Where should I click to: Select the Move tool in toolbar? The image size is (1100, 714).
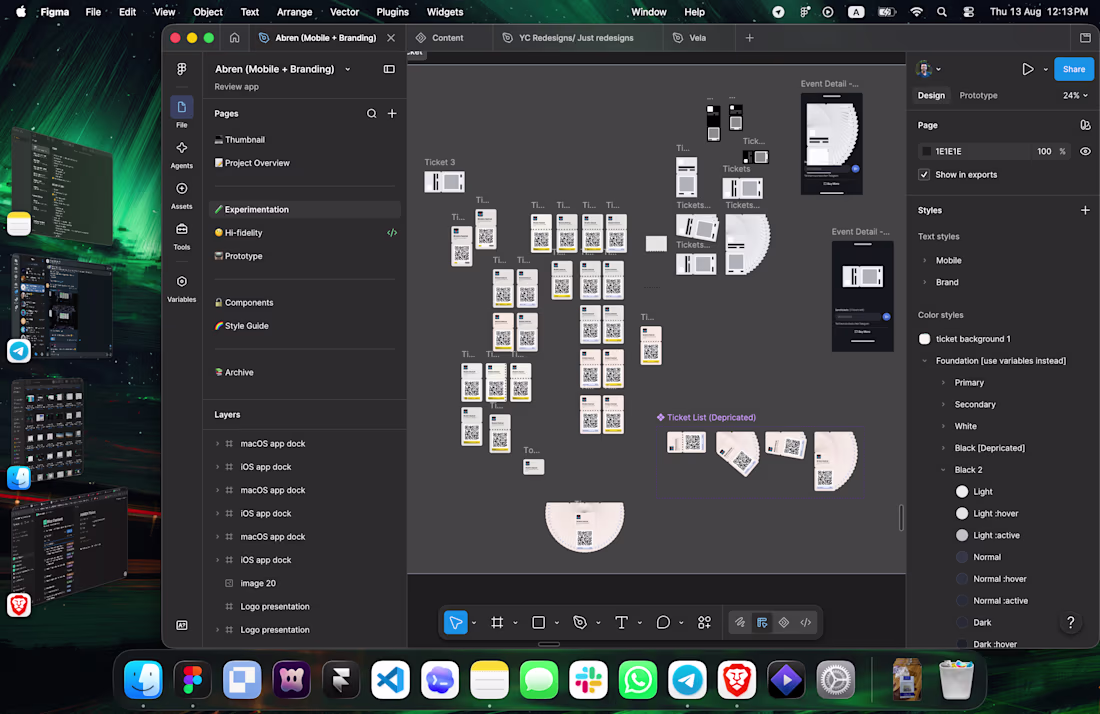[x=455, y=622]
